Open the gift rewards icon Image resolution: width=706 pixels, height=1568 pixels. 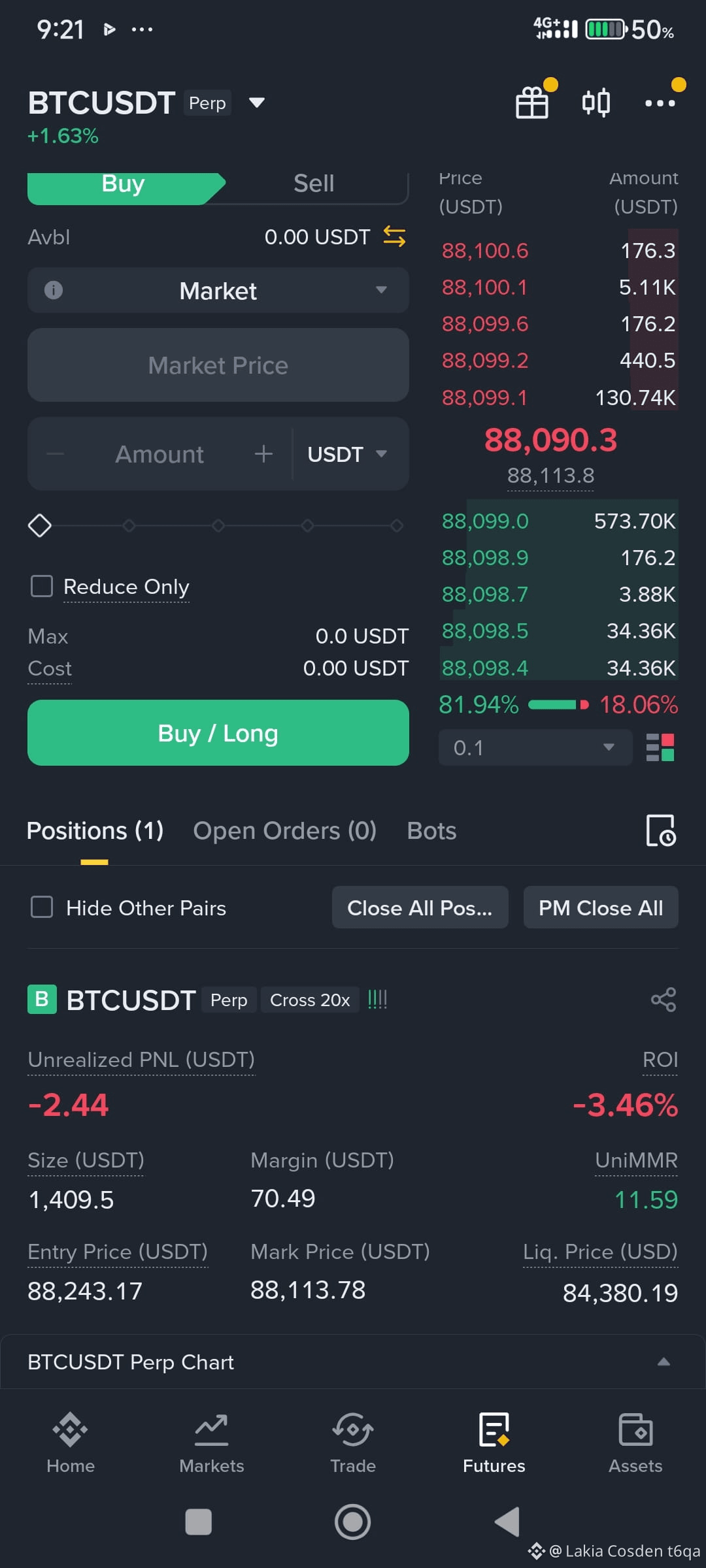[532, 103]
